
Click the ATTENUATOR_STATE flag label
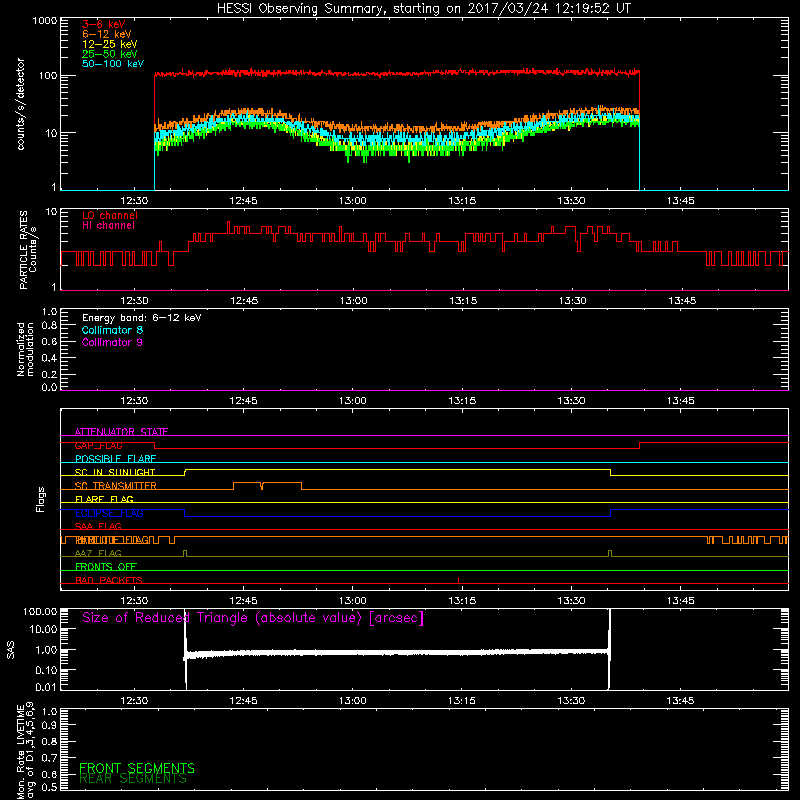point(121,432)
